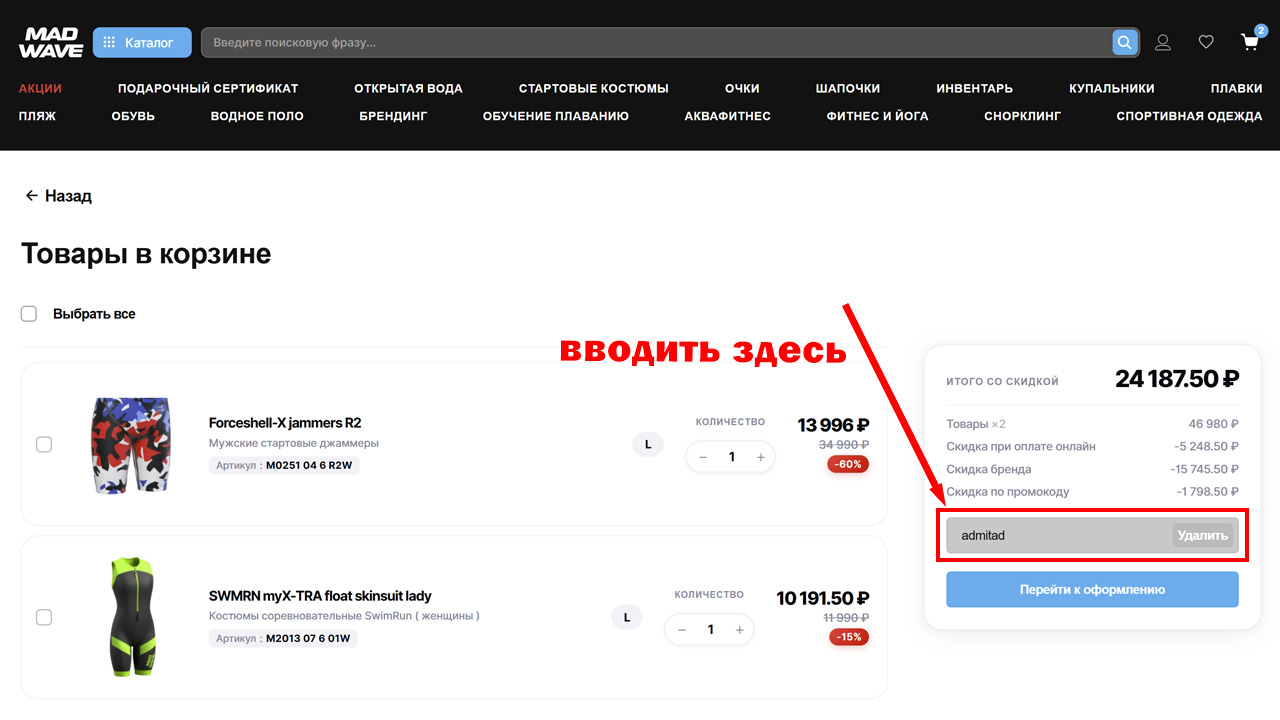Open the ШАПОЧКИ menu item

pos(848,88)
